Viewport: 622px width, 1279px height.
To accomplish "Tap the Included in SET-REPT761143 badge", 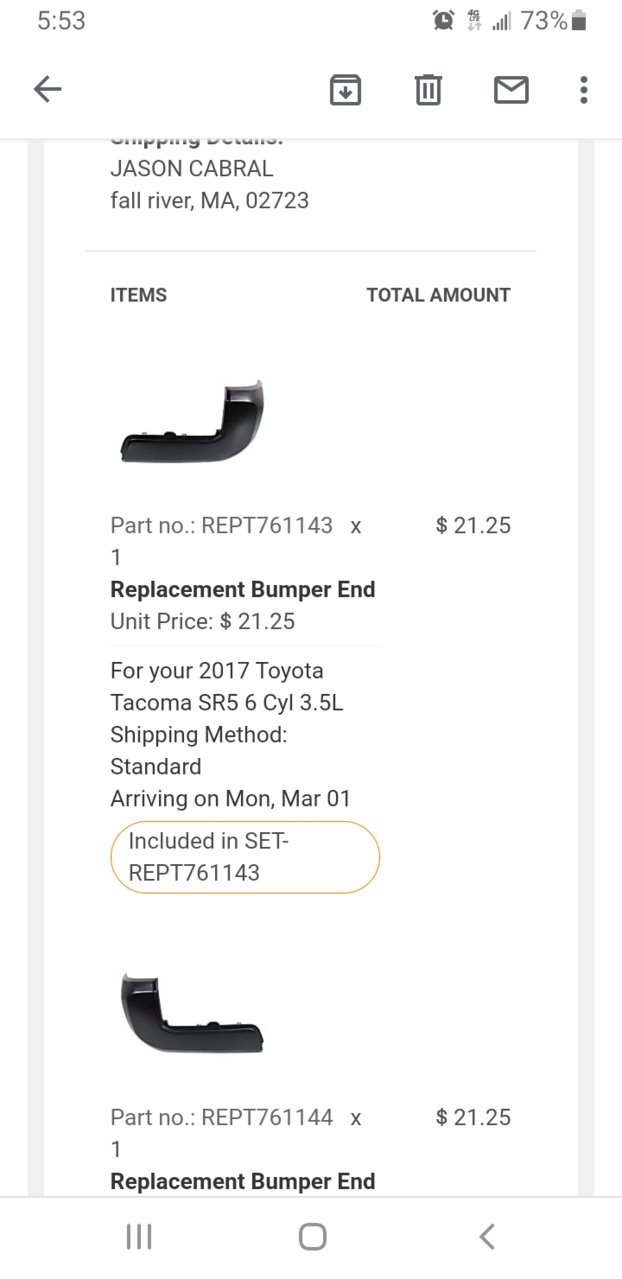I will click(245, 857).
